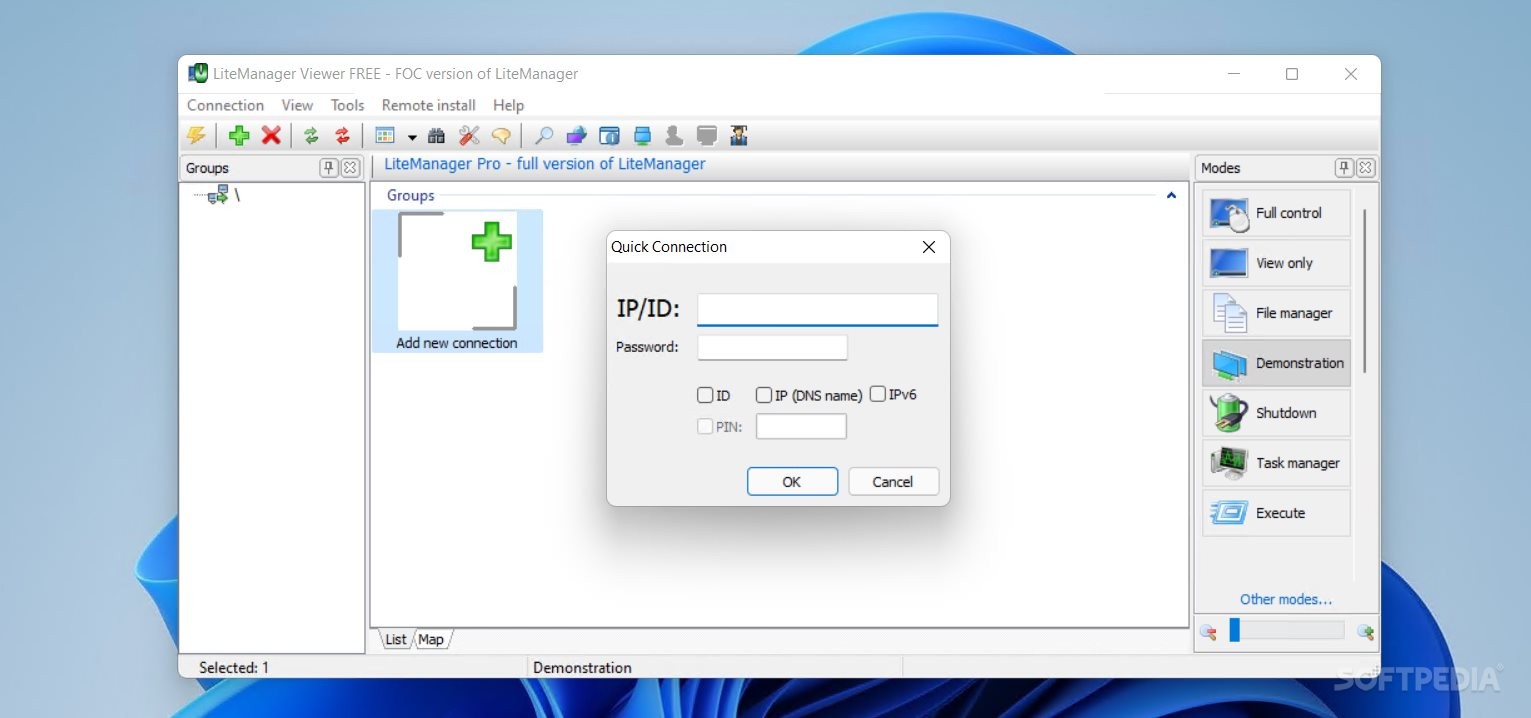Click the zoom in thumbnail icon

1365,631
